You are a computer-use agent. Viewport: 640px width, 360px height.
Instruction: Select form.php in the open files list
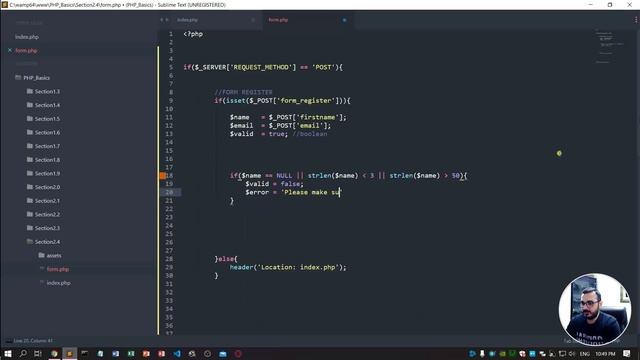(26, 50)
